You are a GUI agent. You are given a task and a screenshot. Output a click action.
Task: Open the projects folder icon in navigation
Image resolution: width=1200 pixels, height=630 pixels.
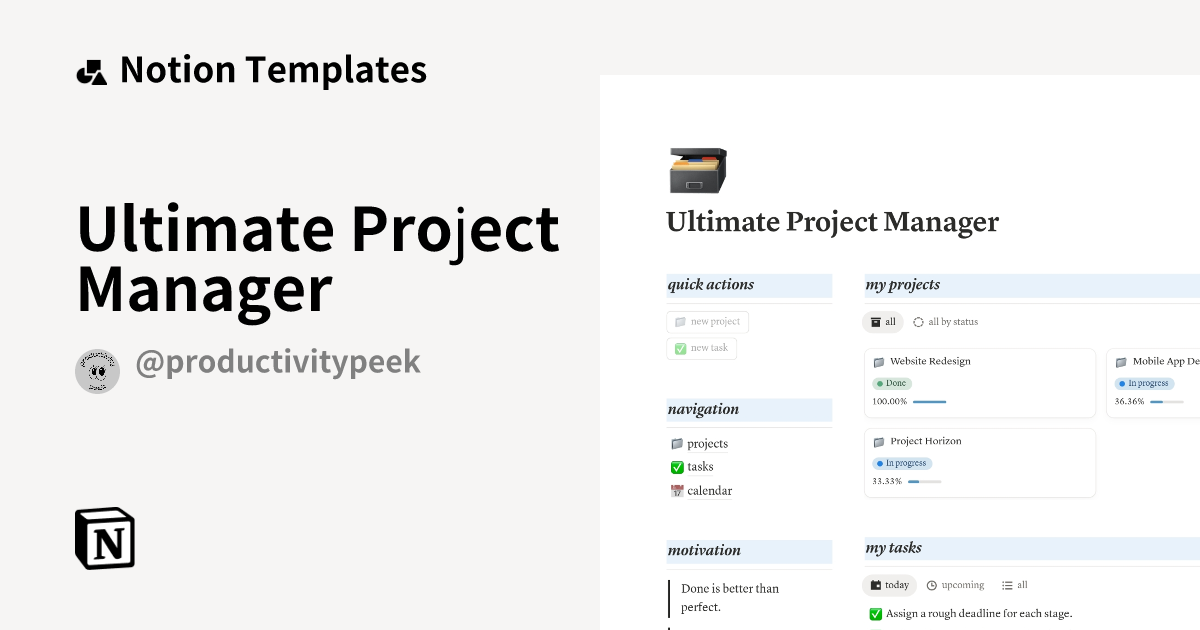click(x=677, y=443)
